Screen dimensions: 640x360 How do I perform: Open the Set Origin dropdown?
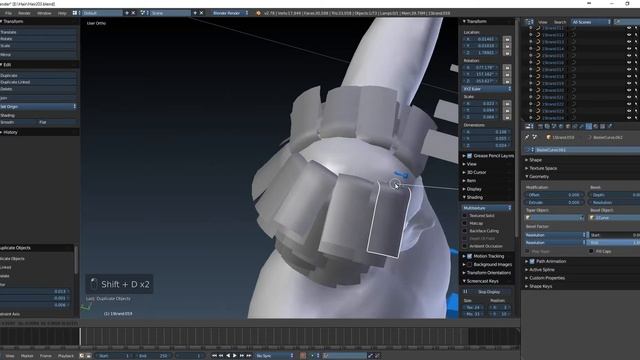pos(38,107)
